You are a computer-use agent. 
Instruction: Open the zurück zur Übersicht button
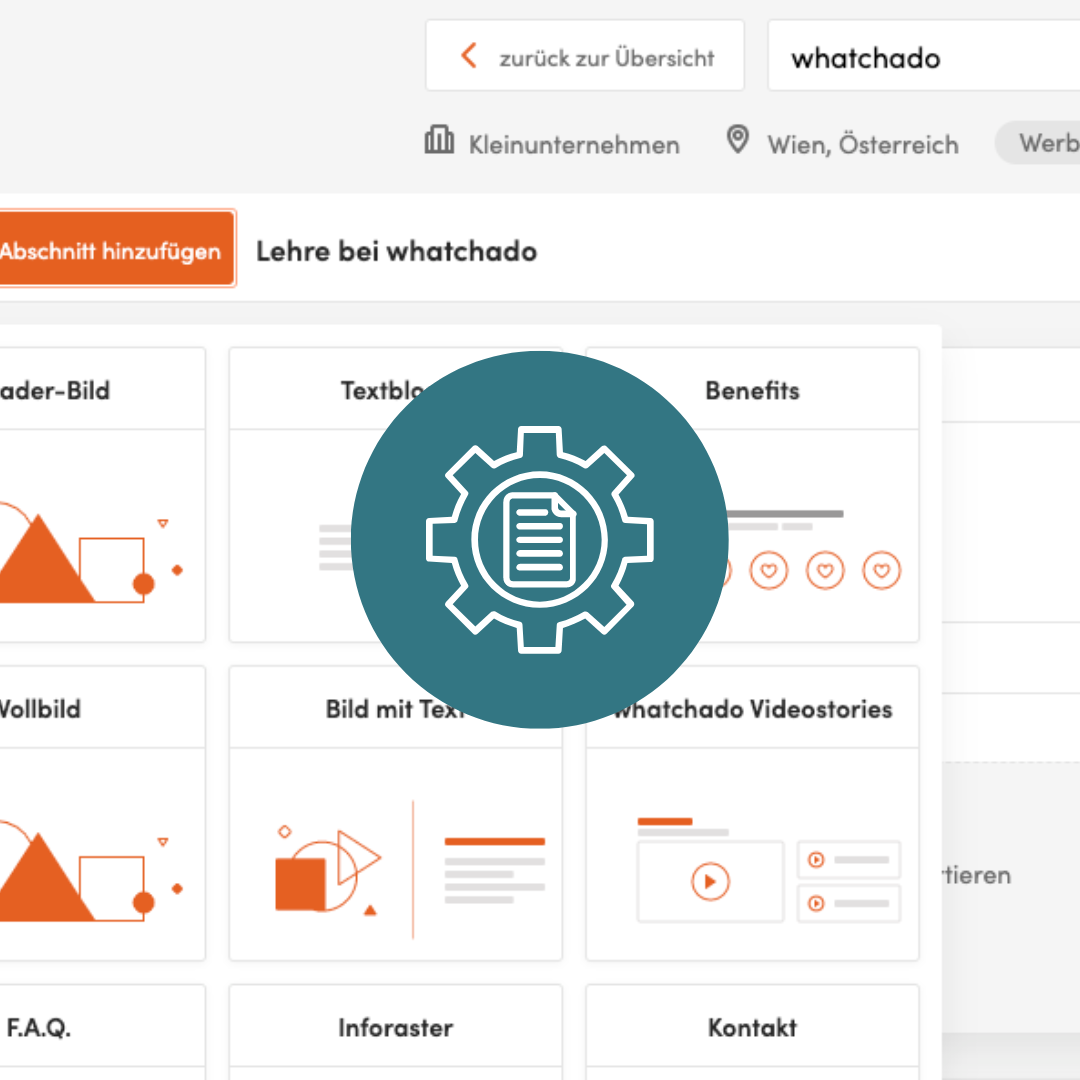pyautogui.click(x=584, y=56)
